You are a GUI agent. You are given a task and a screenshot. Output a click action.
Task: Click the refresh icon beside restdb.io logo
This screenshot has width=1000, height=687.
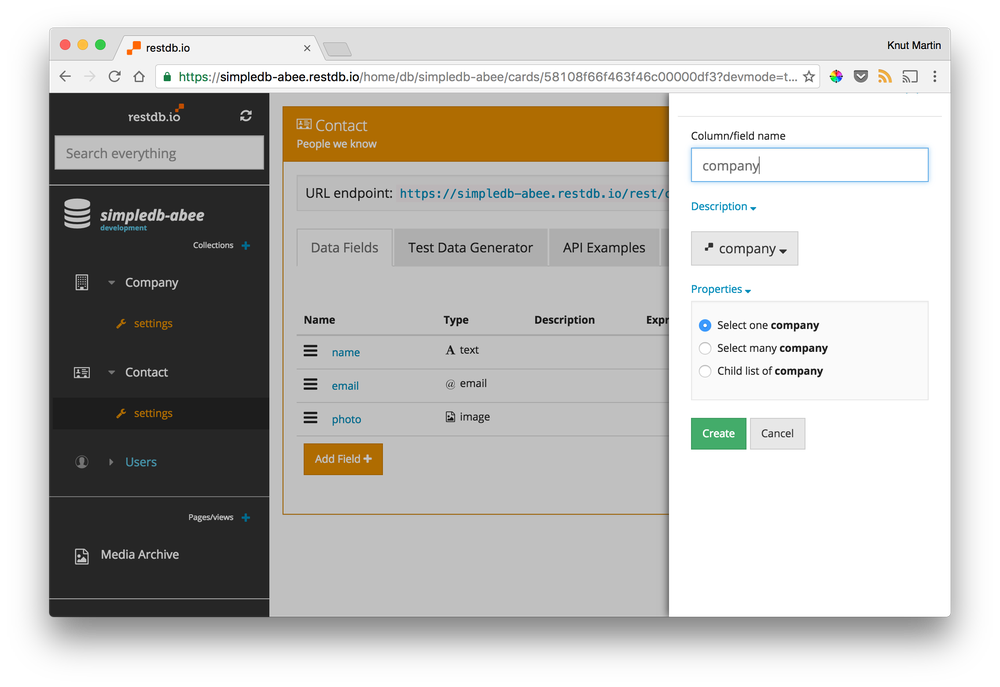point(246,115)
